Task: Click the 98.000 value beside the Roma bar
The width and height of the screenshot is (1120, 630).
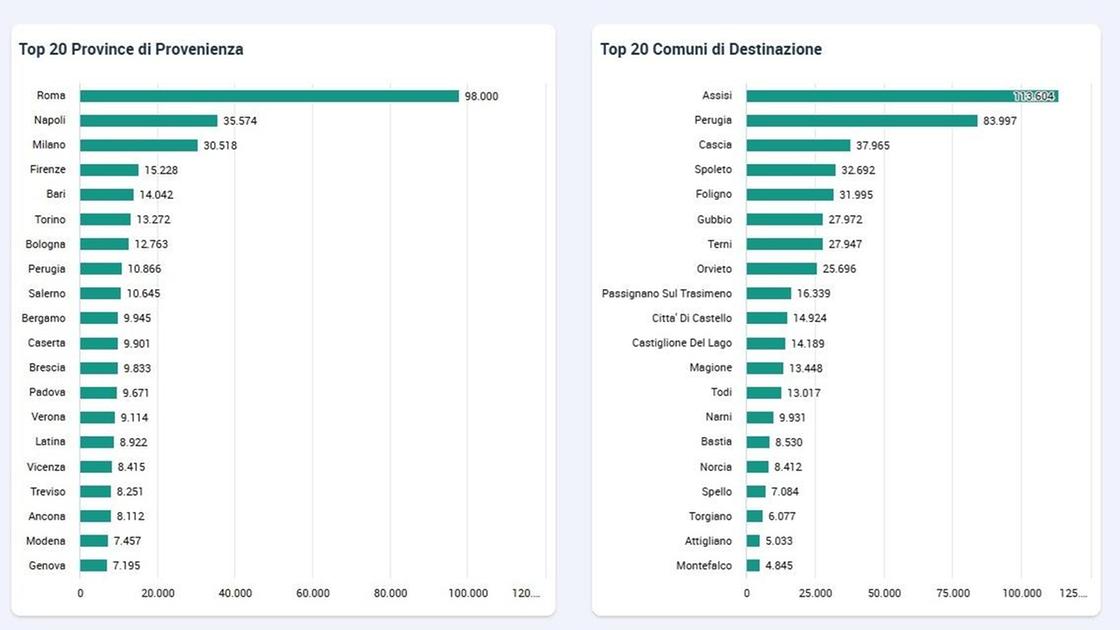Action: (x=481, y=96)
